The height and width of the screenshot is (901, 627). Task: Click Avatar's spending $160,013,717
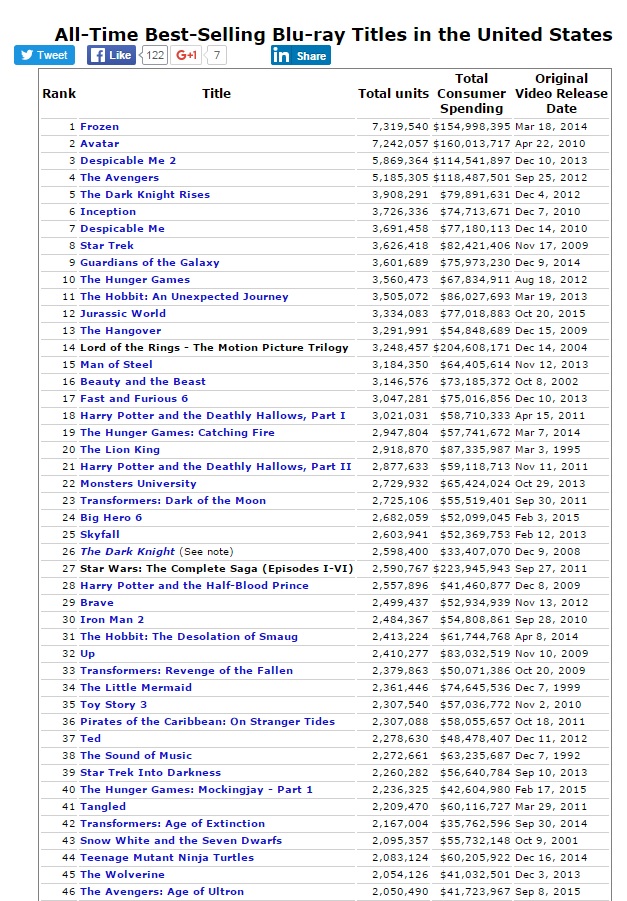coord(472,144)
